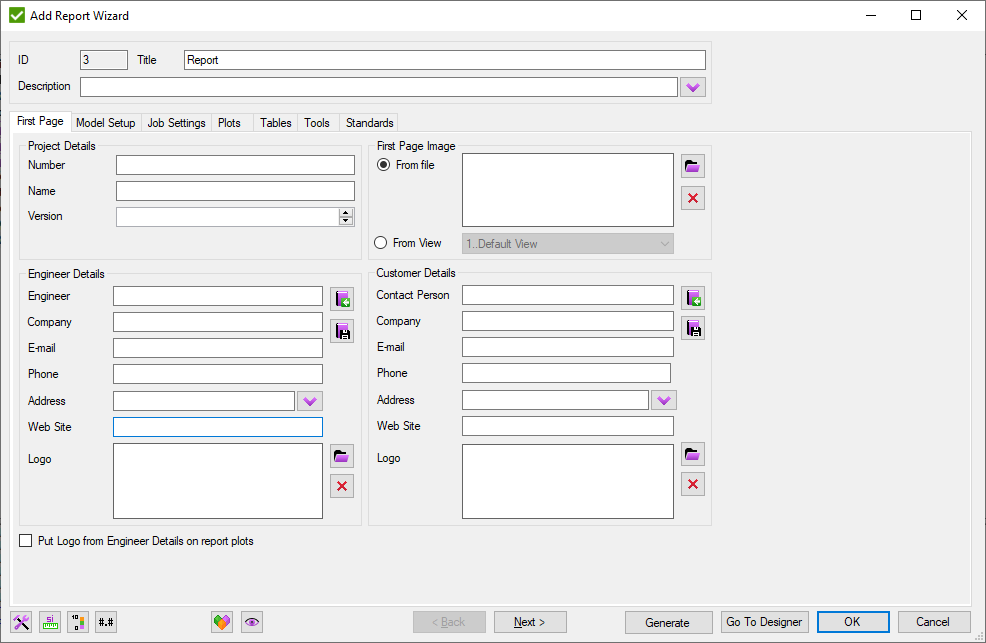Save customer company details with disk book icon

pyautogui.click(x=693, y=327)
